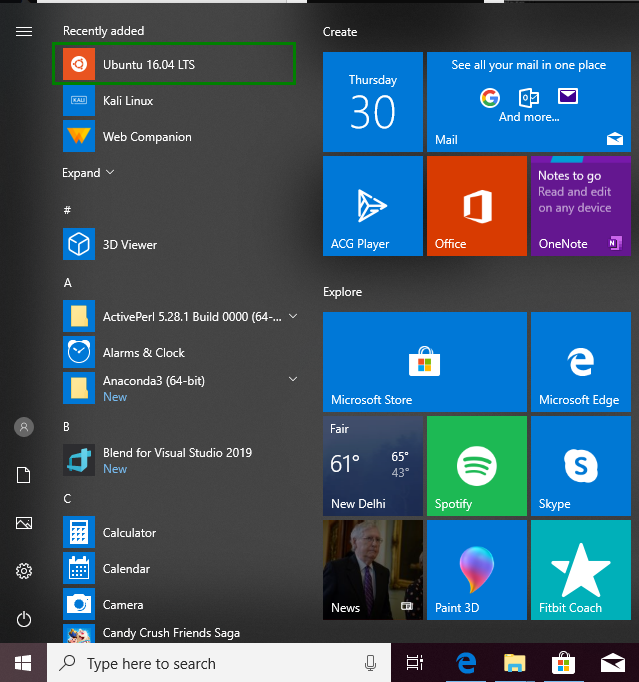Open the ACG Player tile

point(373,206)
